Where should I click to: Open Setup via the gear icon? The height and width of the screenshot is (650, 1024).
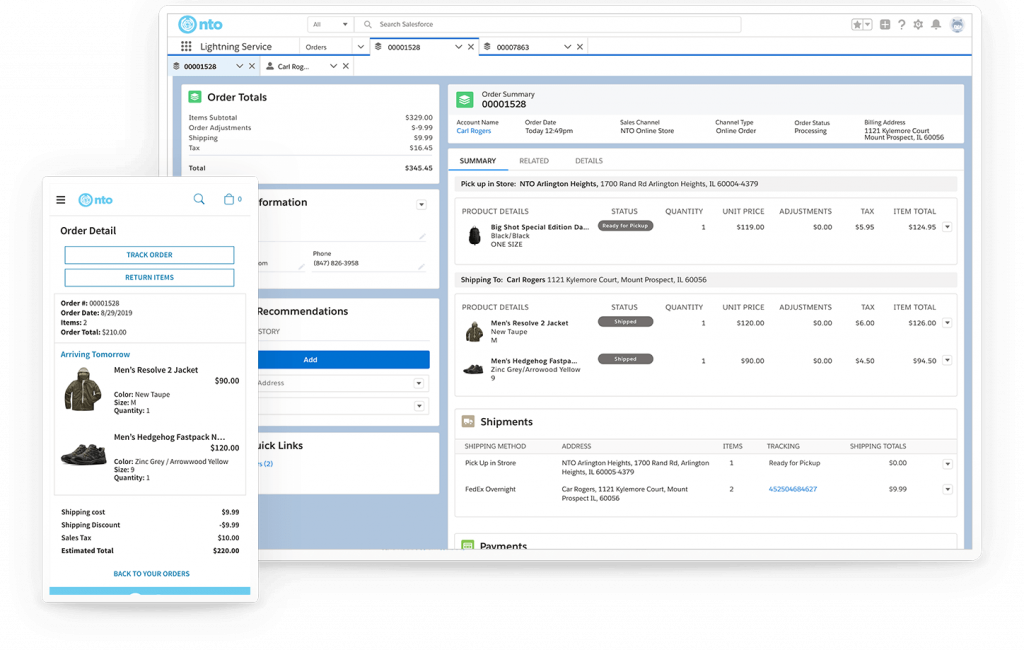click(919, 25)
